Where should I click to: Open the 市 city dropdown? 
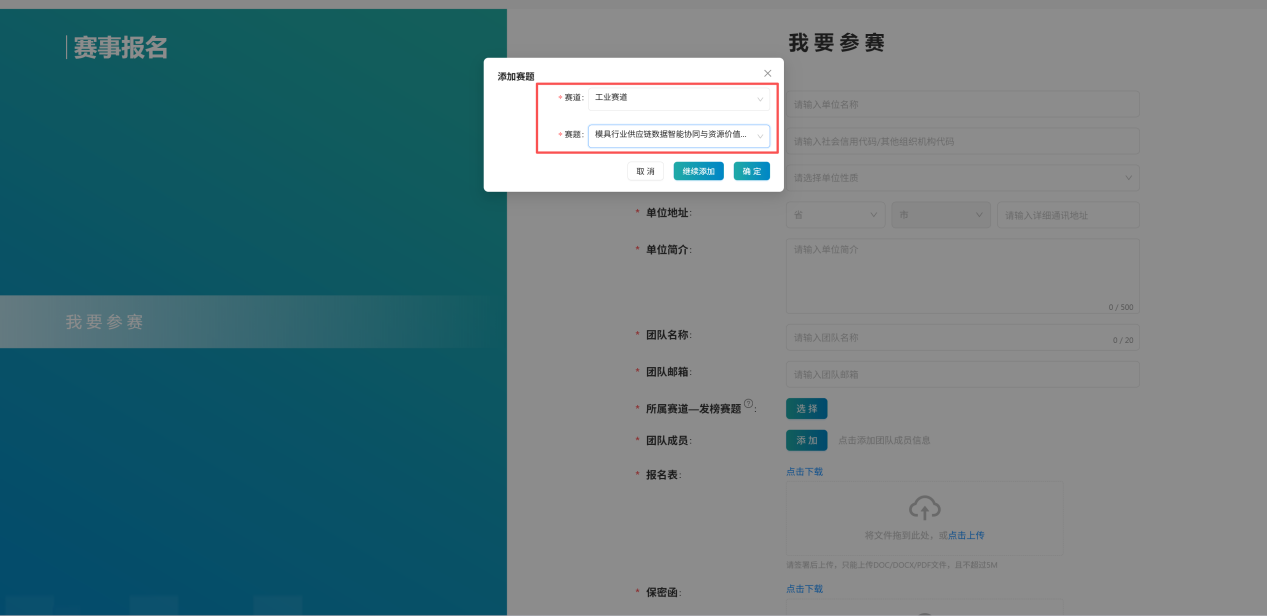(x=940, y=215)
